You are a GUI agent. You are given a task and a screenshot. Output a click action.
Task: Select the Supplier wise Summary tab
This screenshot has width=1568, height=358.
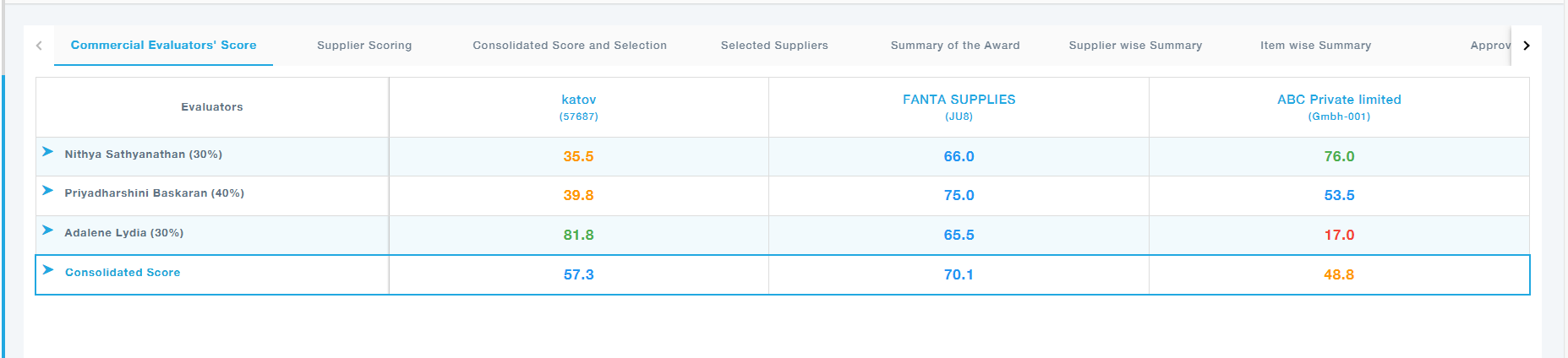click(1135, 46)
